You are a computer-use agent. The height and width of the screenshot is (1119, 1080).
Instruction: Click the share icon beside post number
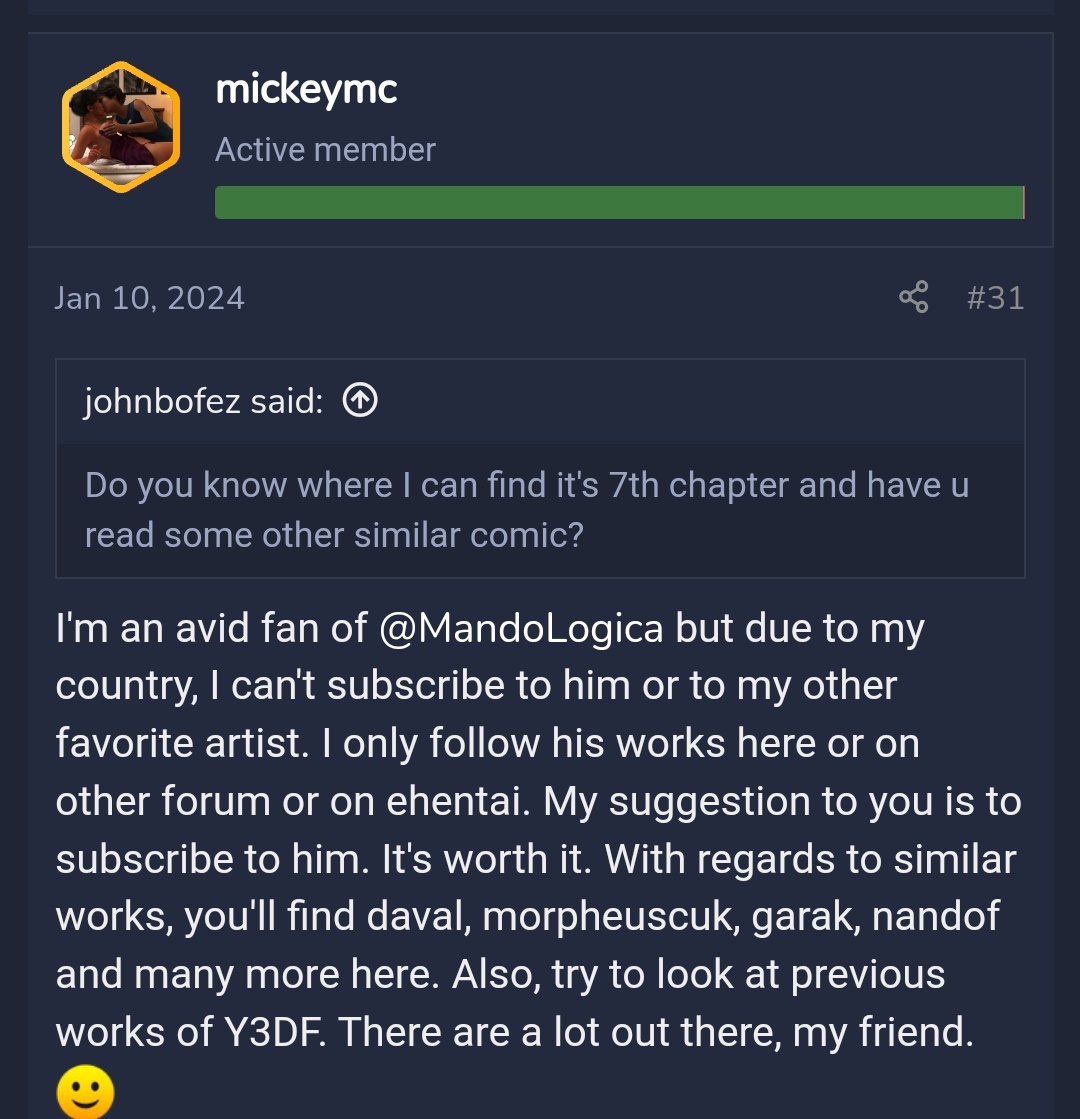pos(913,297)
